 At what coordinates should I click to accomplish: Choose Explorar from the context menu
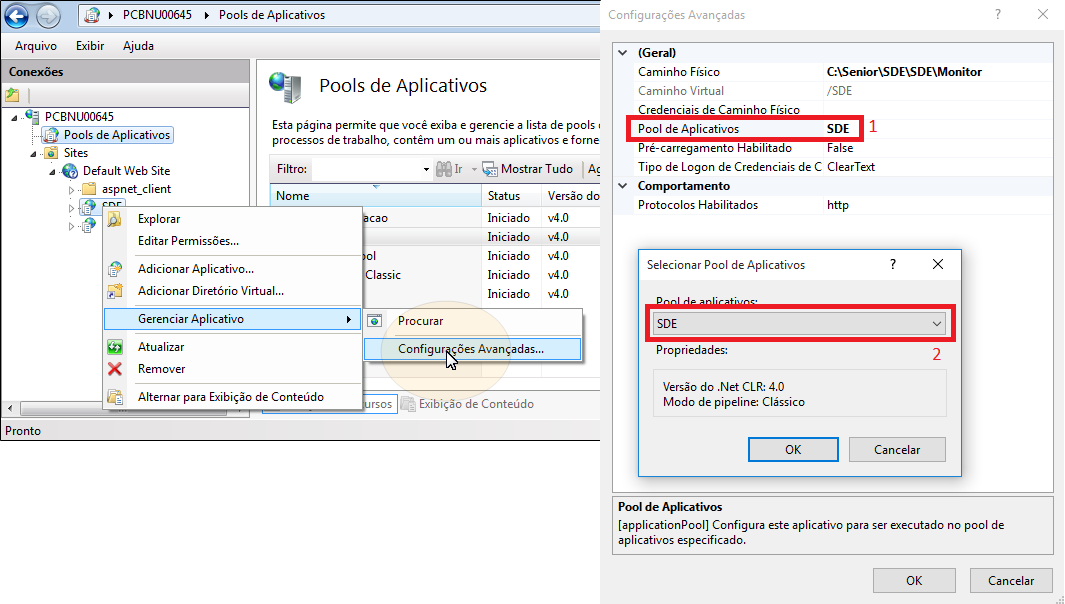click(x=232, y=219)
